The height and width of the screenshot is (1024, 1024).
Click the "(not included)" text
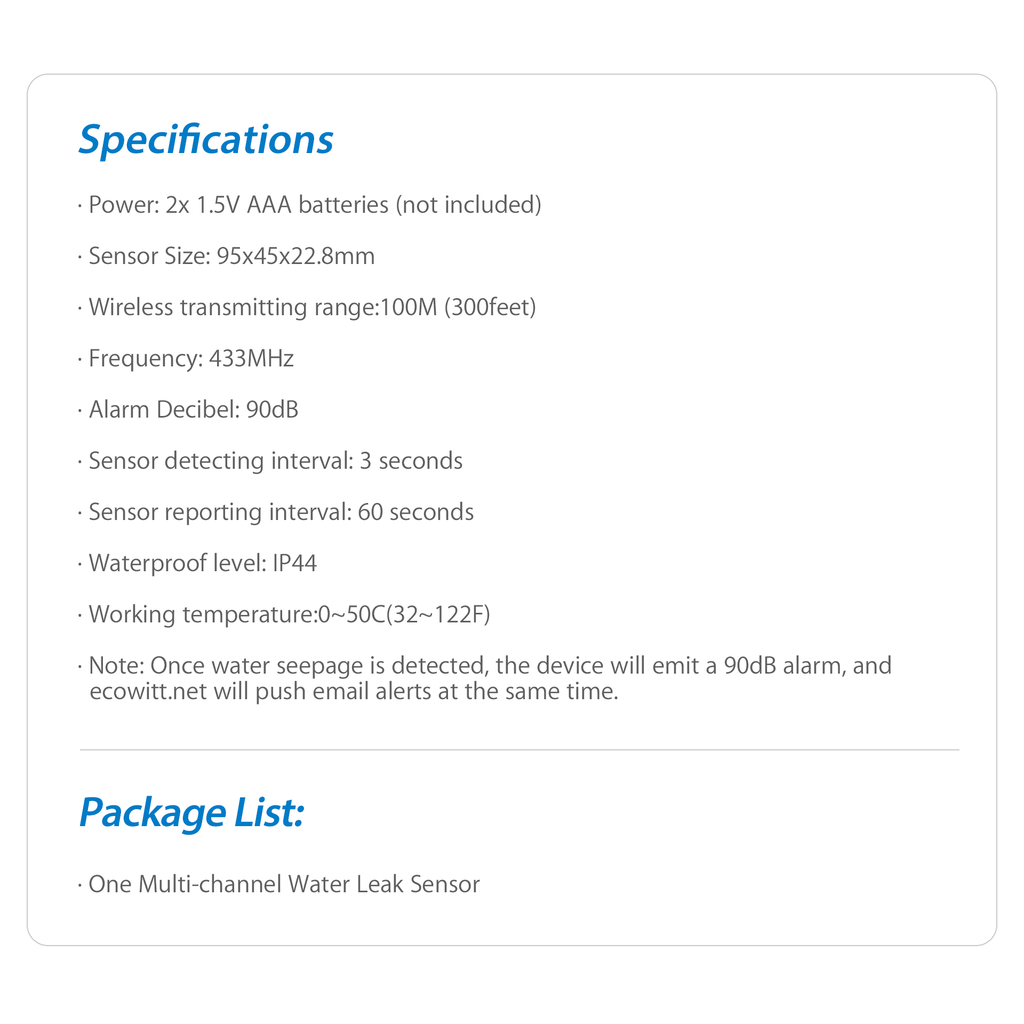coord(468,205)
